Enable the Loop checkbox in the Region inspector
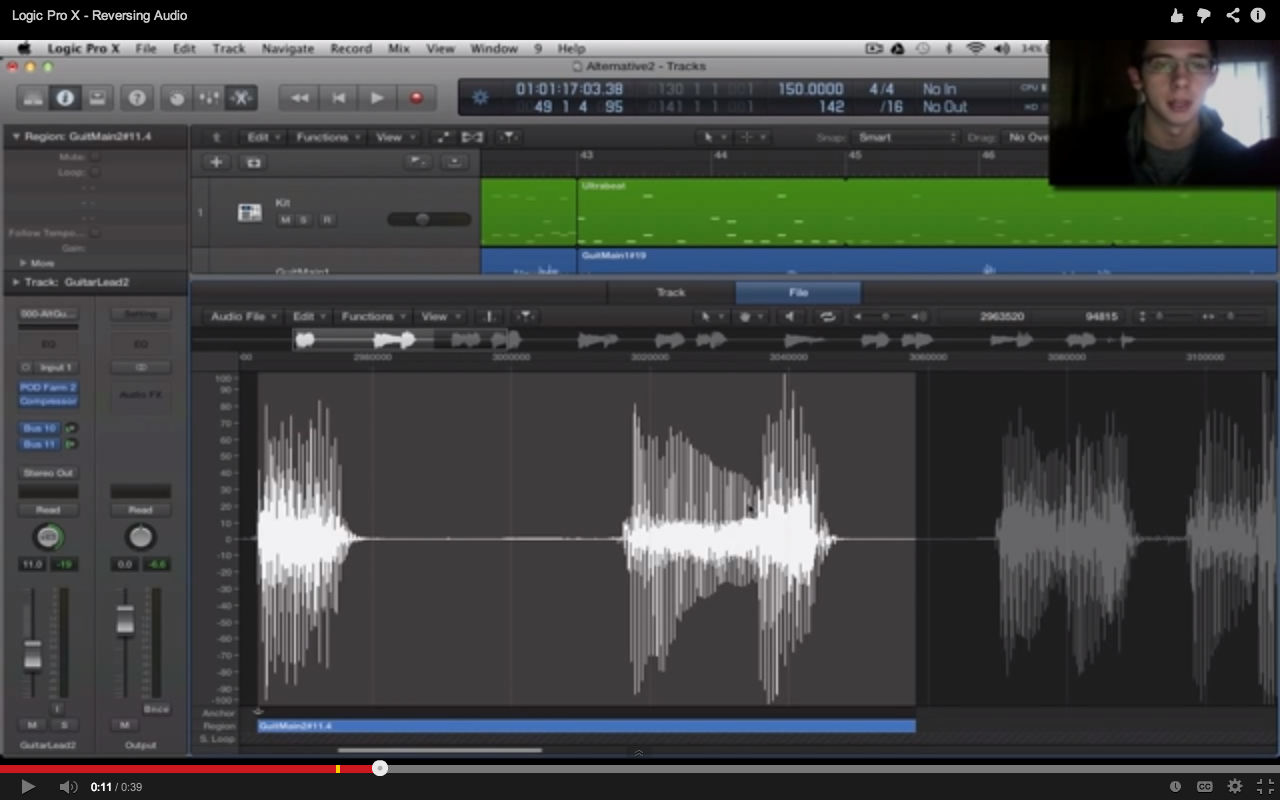 [x=95, y=172]
